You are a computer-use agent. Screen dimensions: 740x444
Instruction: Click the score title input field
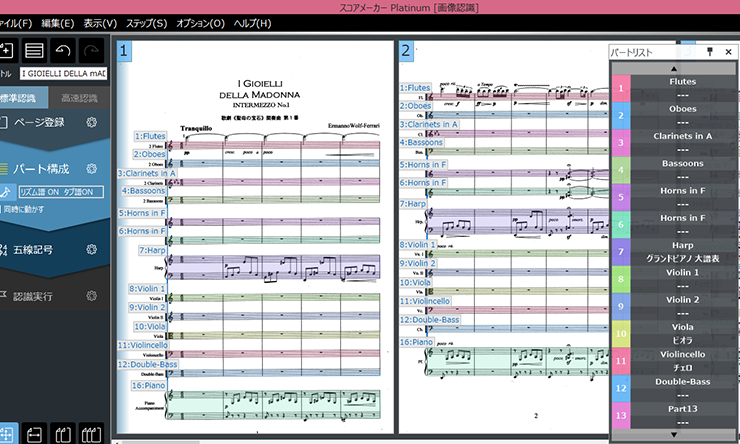(x=61, y=74)
